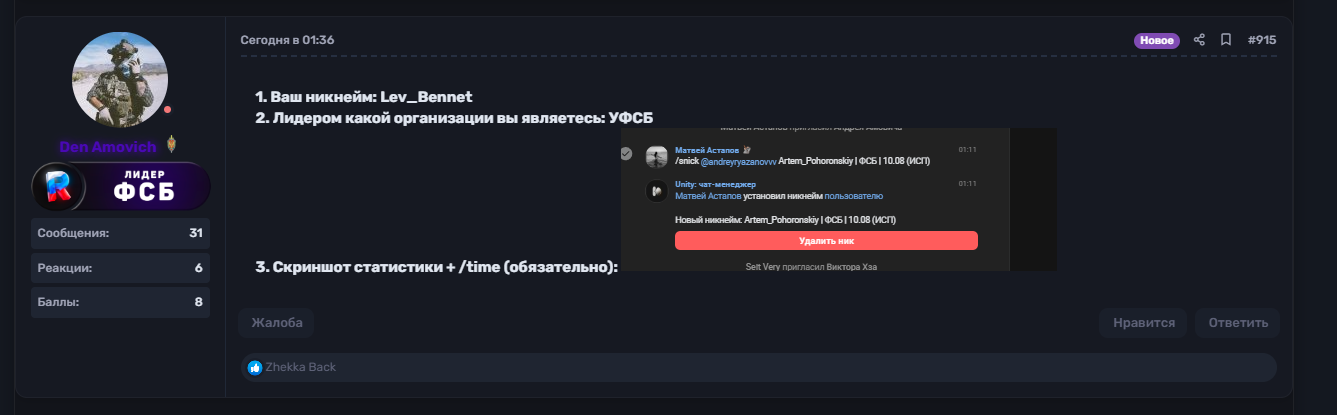Open the post permalink #915

tap(1262, 40)
